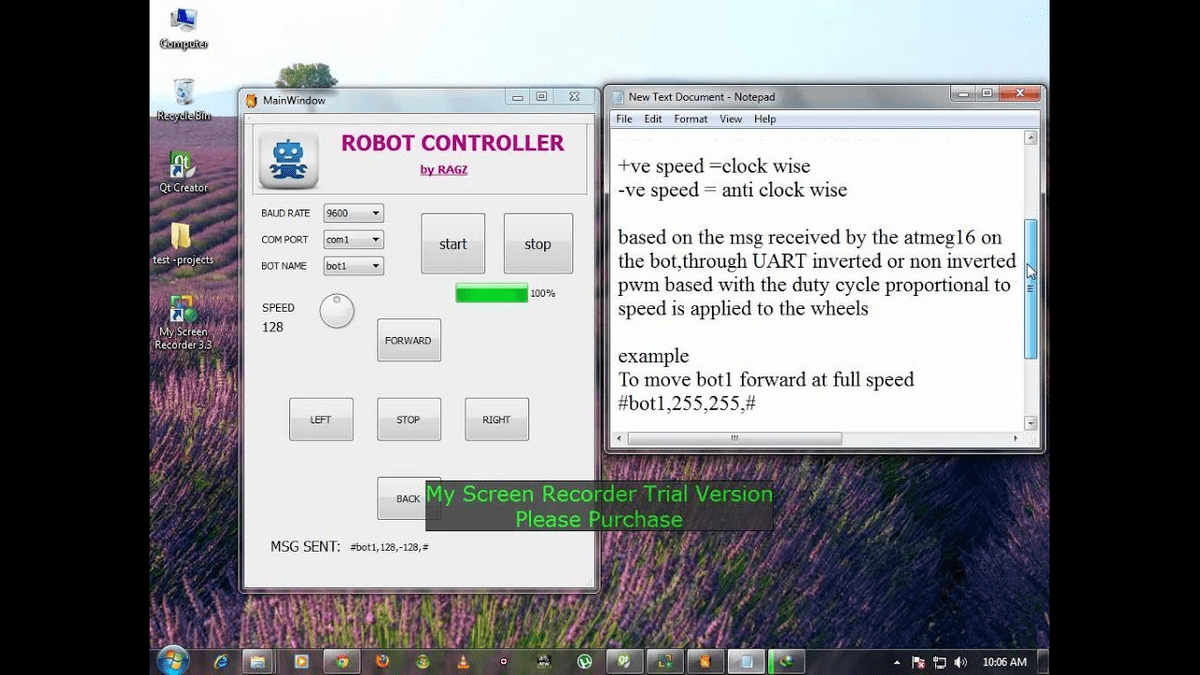Click the by RAGZ link
This screenshot has height=675, width=1200.
(x=443, y=169)
